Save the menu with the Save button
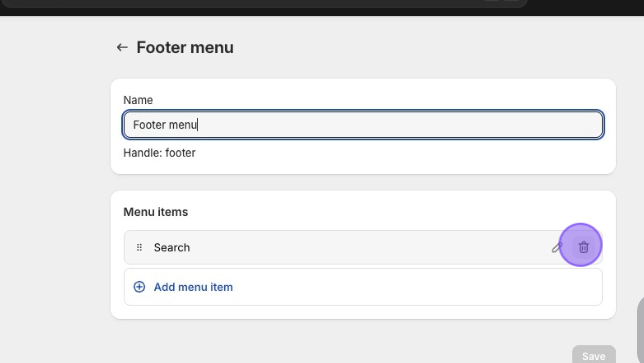The image size is (644, 363). click(x=593, y=356)
